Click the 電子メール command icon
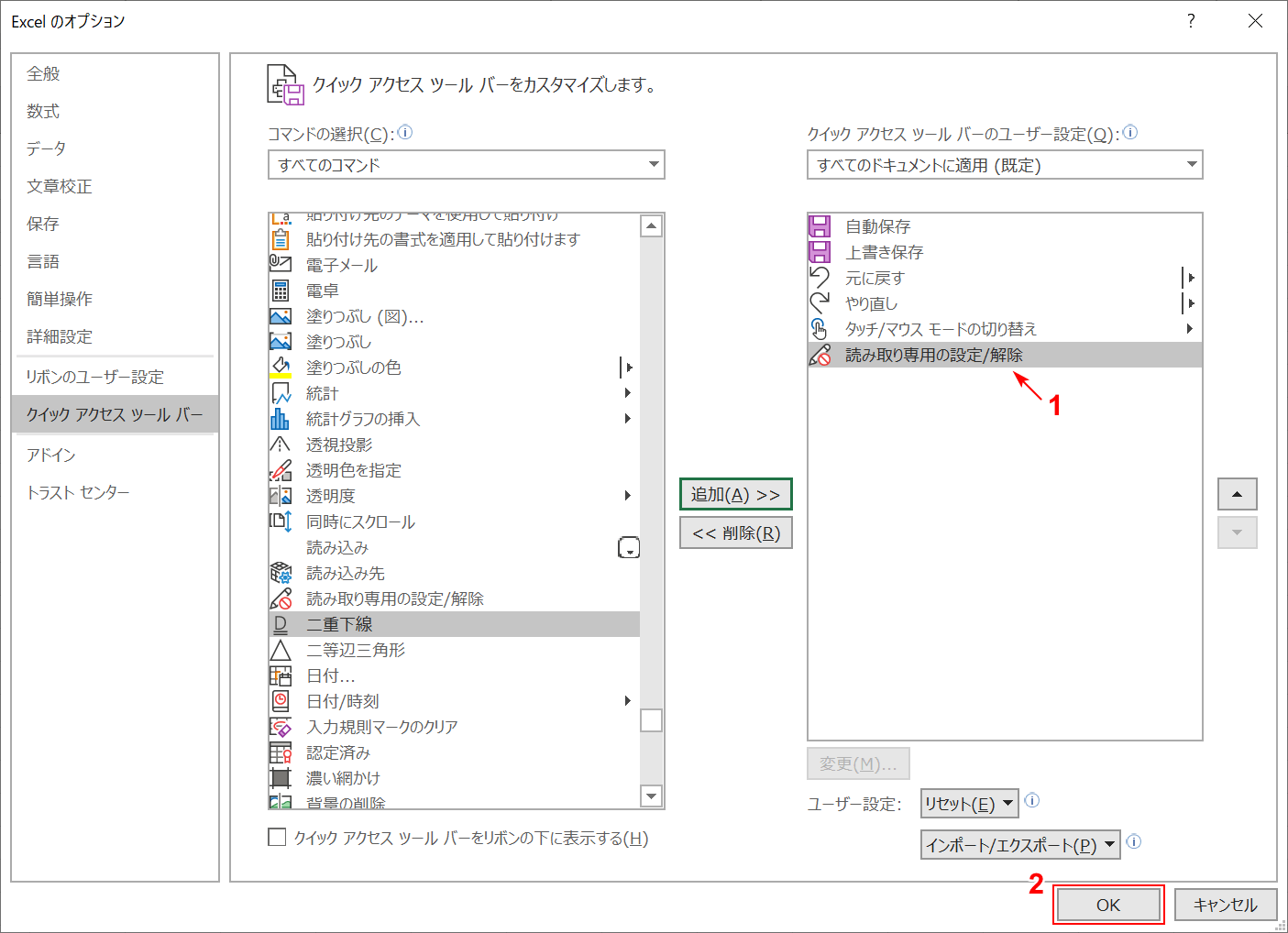The width and height of the screenshot is (1288, 933). 281,264
